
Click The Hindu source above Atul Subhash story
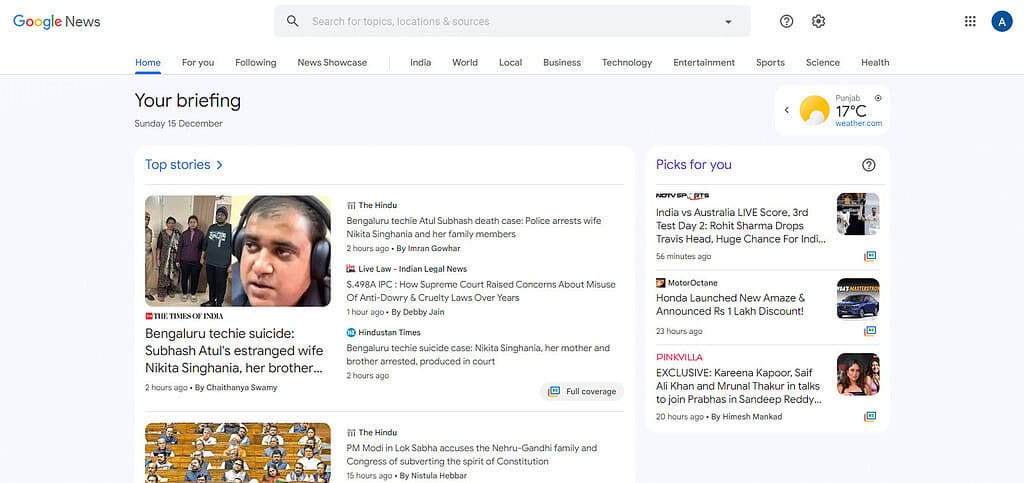pos(372,205)
